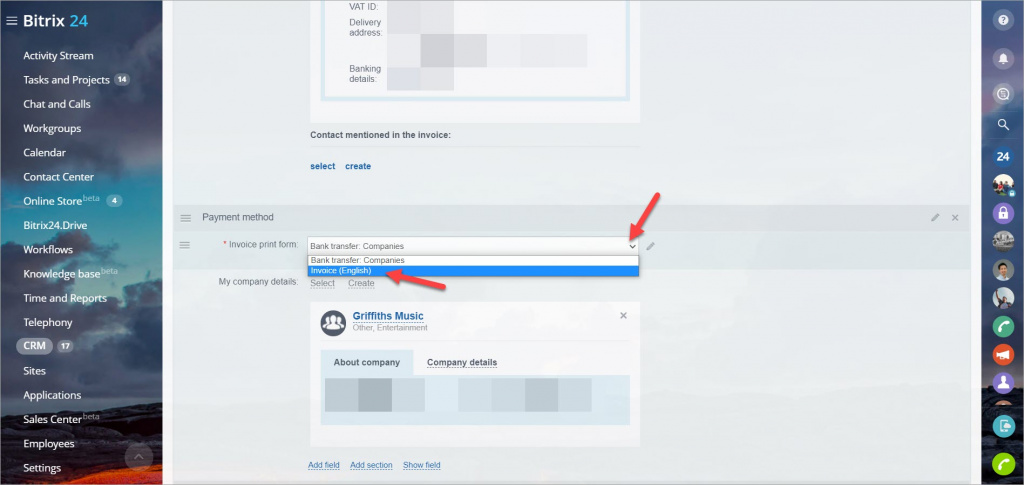This screenshot has width=1024, height=485.
Task: Click the Bitrix 24 logo
Action: pos(56,21)
